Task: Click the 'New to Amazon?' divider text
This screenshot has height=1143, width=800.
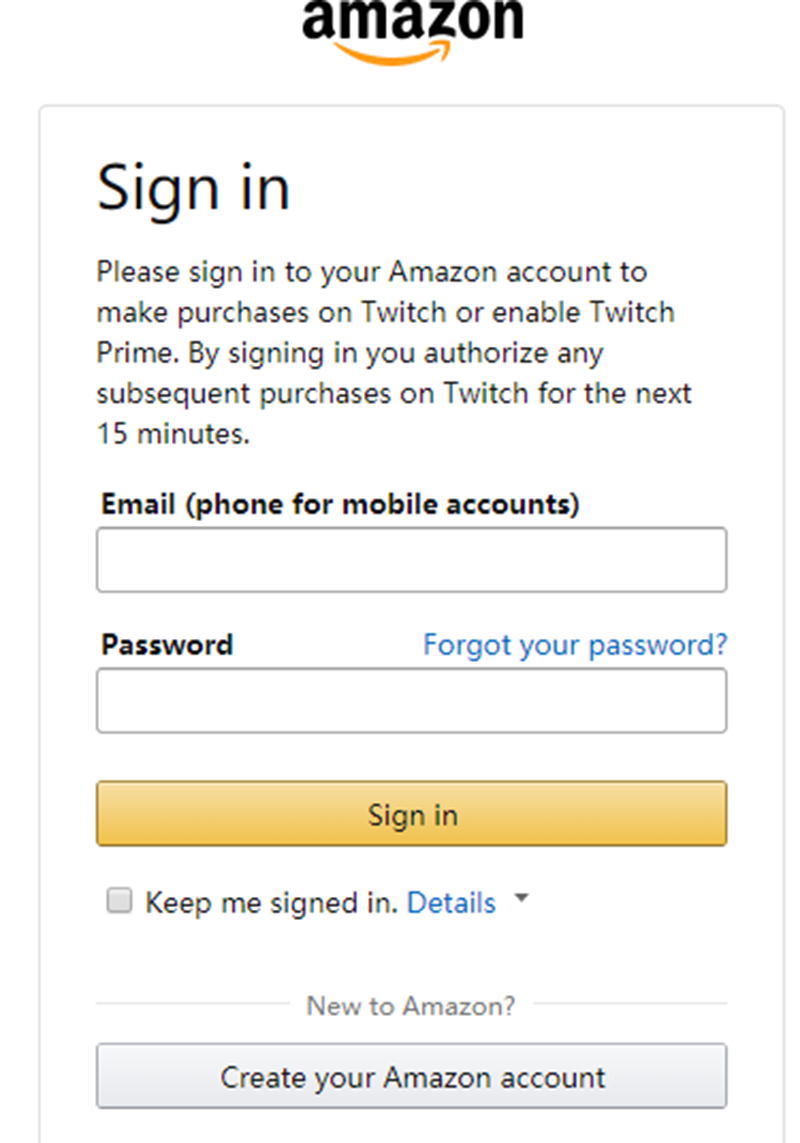Action: [411, 1006]
